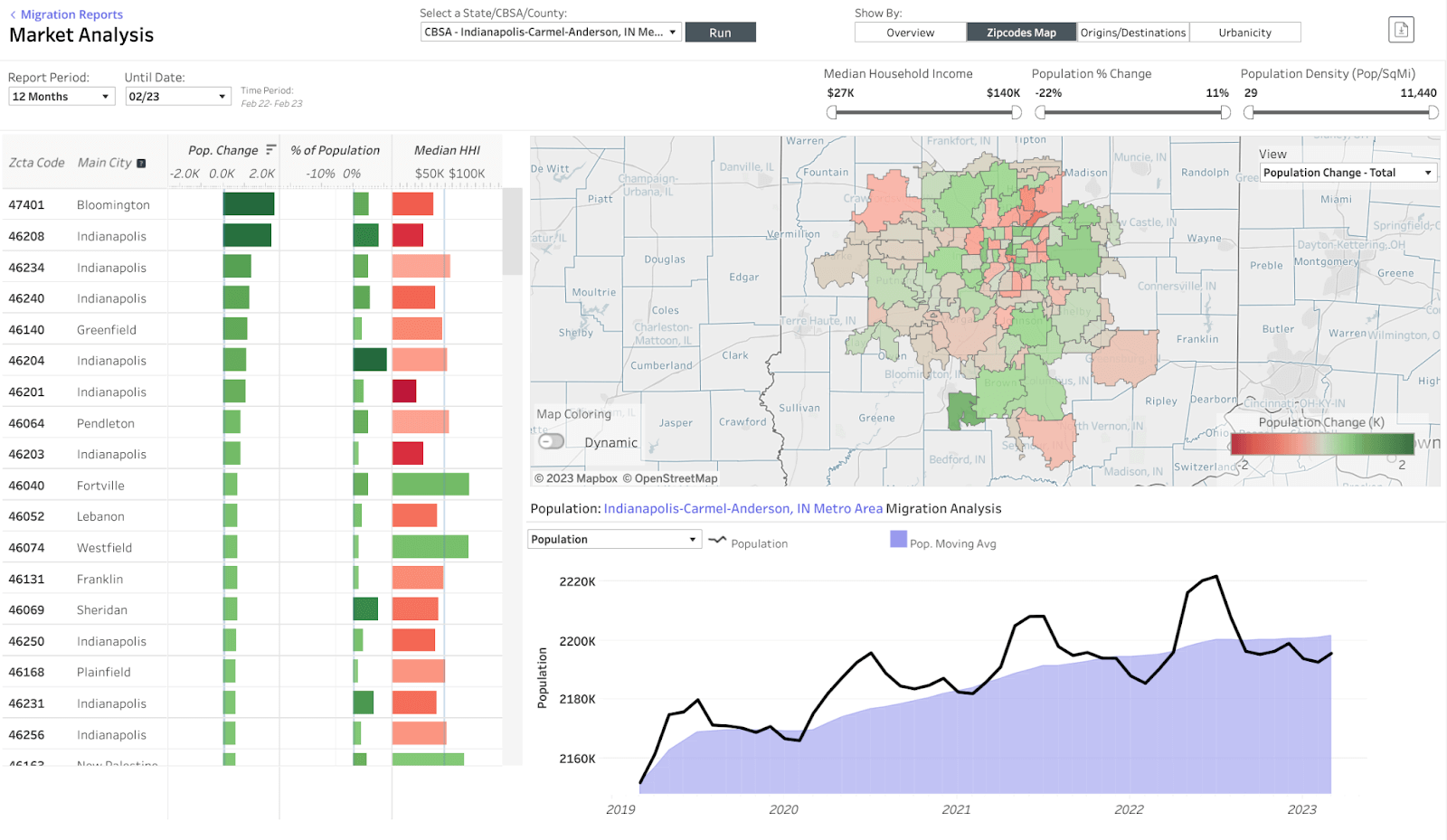Switch to the Urbanicity tab

coord(1245,31)
